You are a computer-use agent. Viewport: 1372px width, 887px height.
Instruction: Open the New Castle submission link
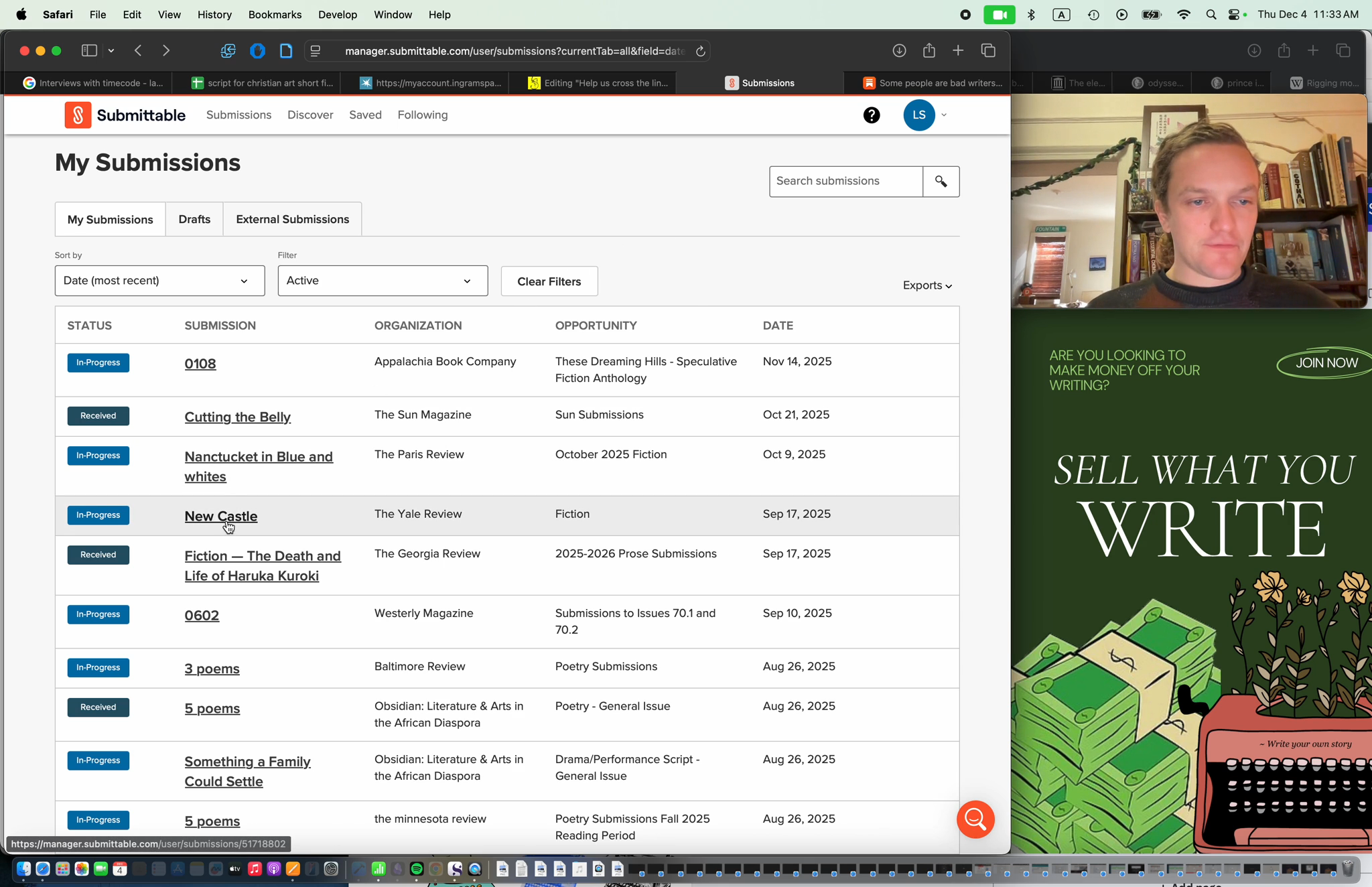221,517
